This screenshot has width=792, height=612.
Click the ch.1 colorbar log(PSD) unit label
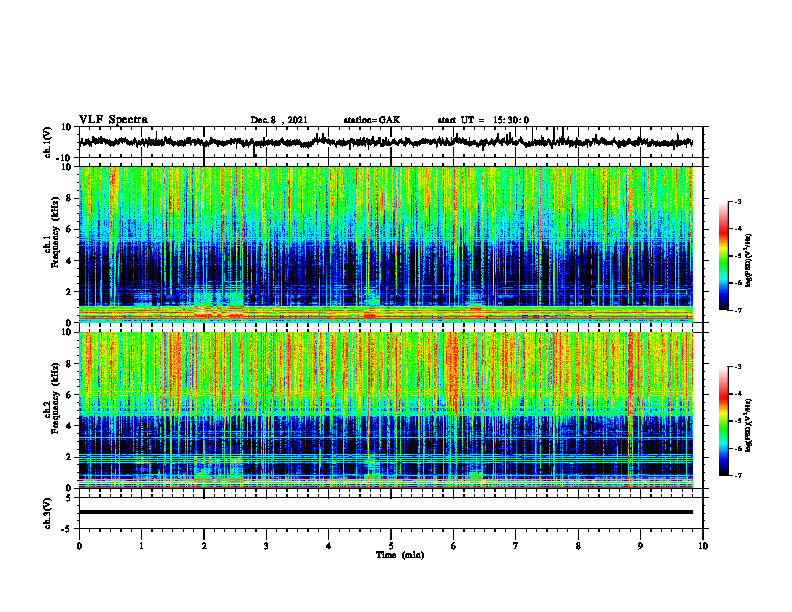pyautogui.click(x=750, y=260)
